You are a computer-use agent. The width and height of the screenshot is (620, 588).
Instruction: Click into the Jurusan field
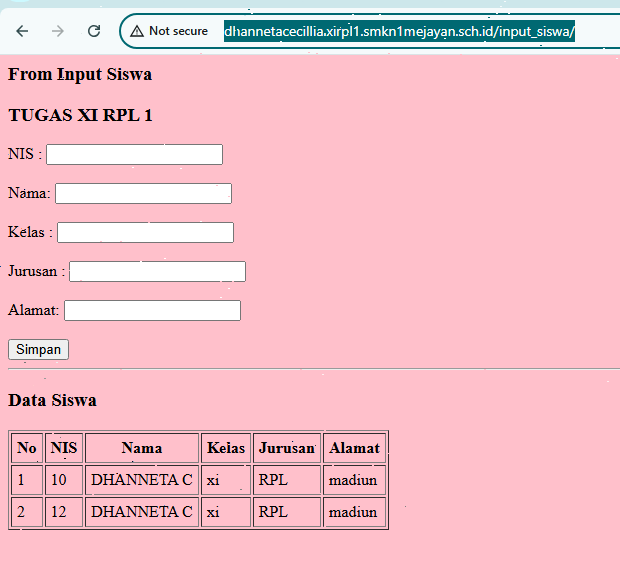(x=157, y=271)
